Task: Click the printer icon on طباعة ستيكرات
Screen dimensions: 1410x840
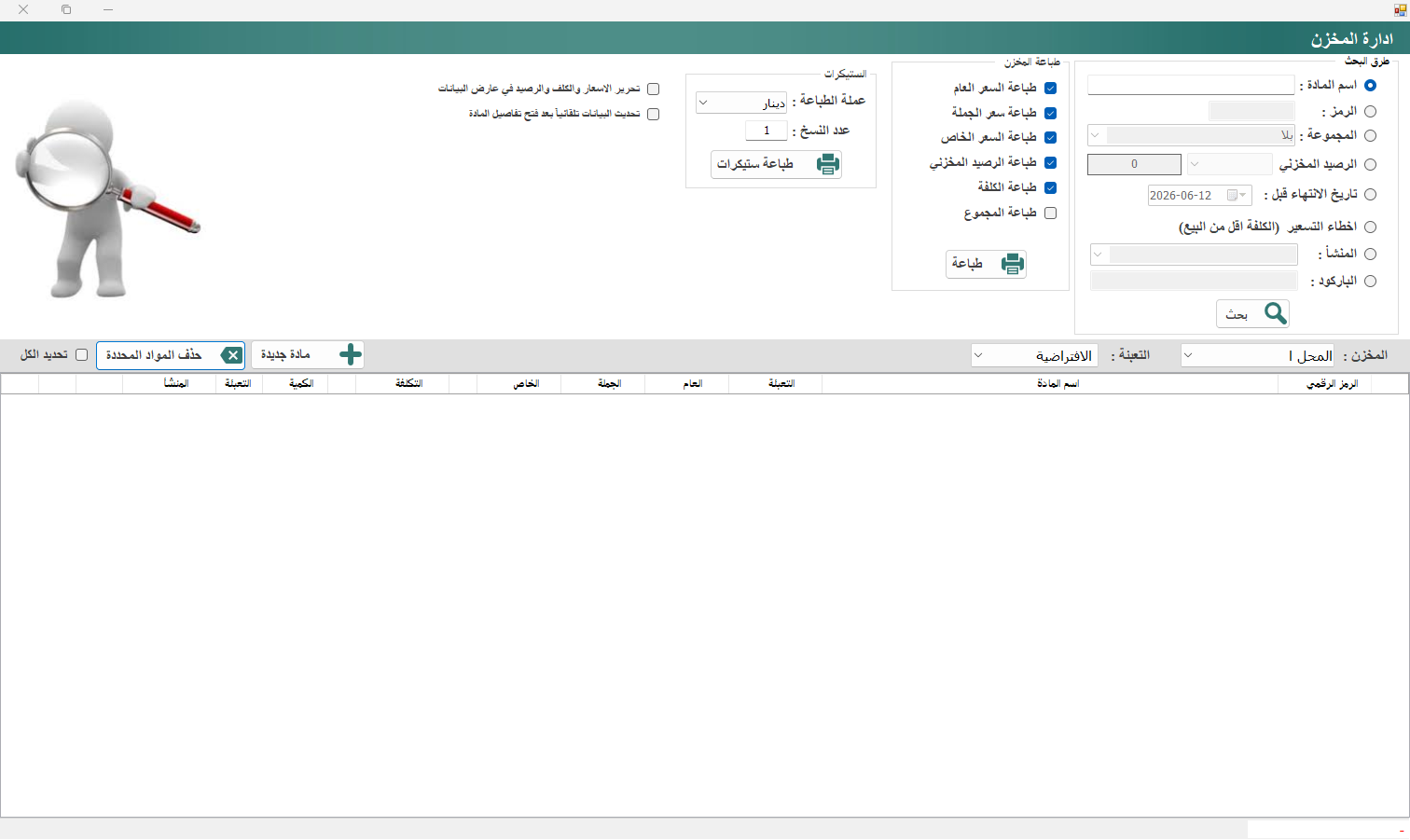Action: coord(827,164)
